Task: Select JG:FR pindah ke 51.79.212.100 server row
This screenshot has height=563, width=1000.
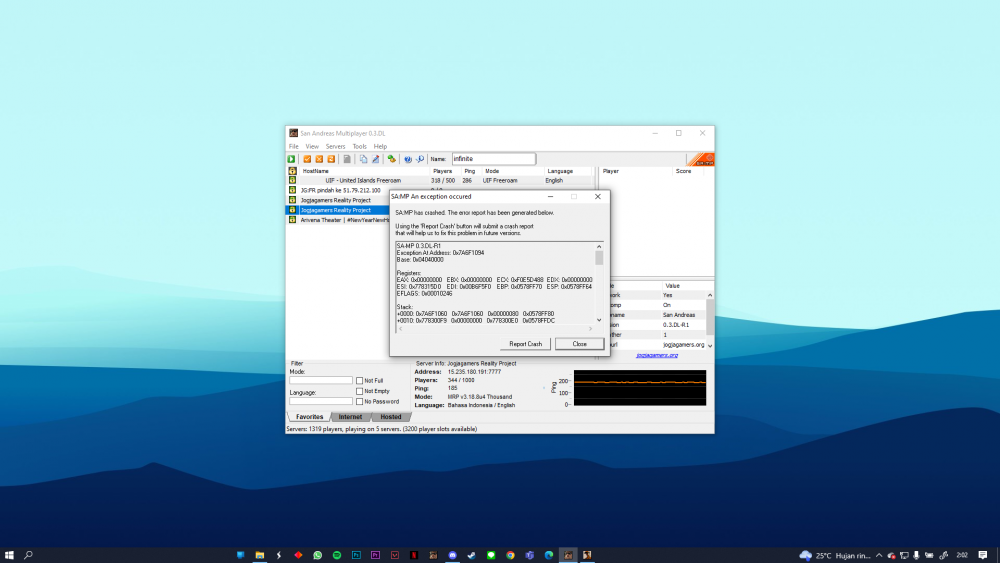Action: [338, 190]
